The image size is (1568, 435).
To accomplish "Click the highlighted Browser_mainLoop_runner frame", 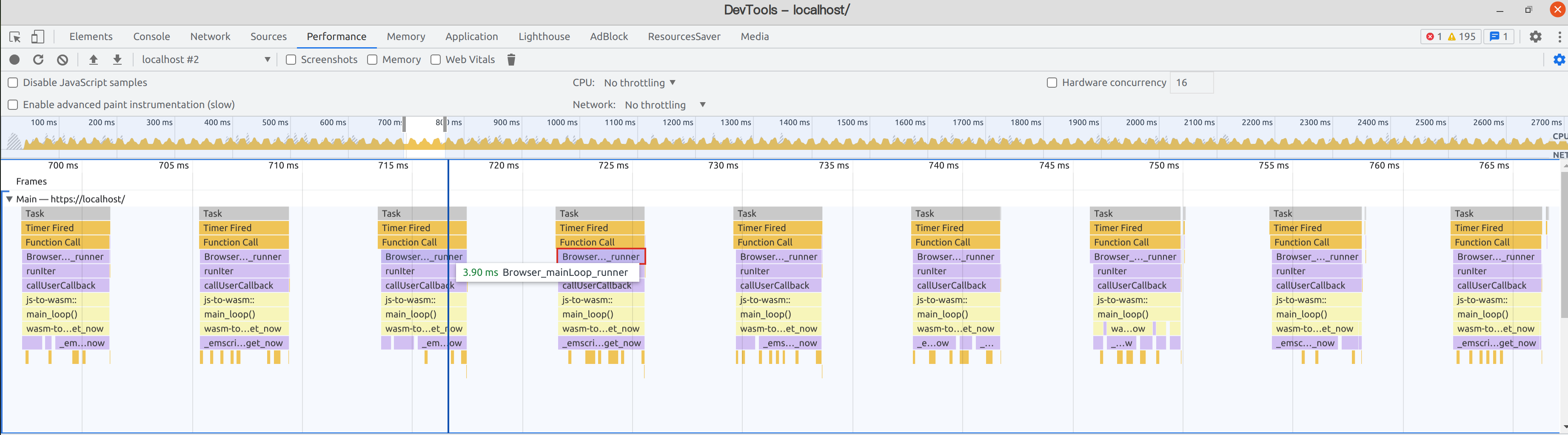I will click(600, 257).
